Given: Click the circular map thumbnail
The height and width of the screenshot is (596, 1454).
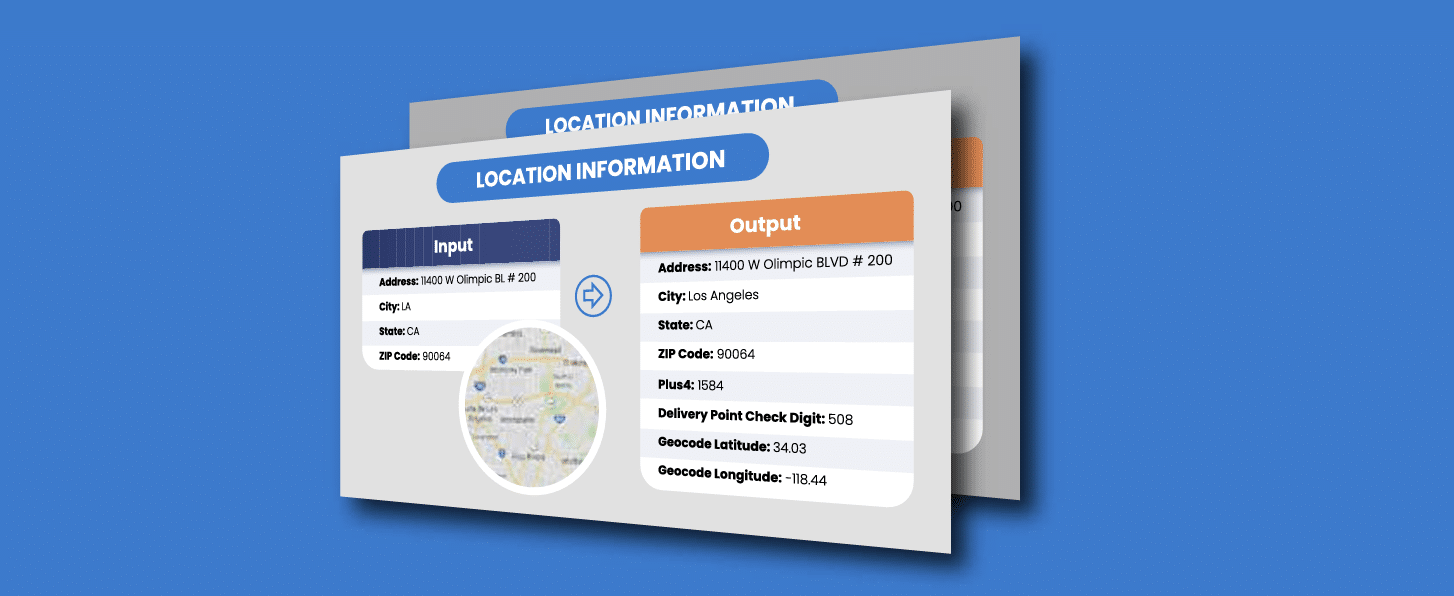Looking at the screenshot, I should click(534, 408).
